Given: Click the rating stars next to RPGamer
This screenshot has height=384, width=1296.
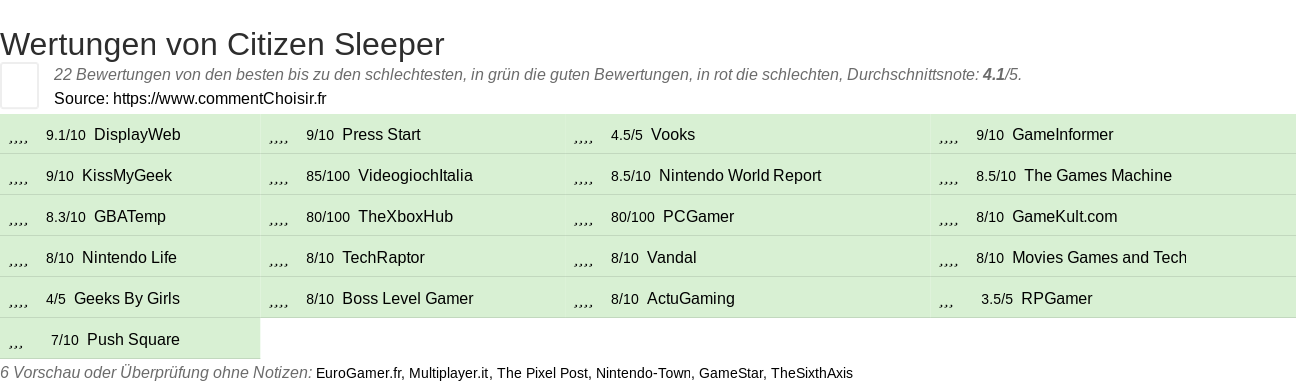Looking at the screenshot, I should 947,300.
